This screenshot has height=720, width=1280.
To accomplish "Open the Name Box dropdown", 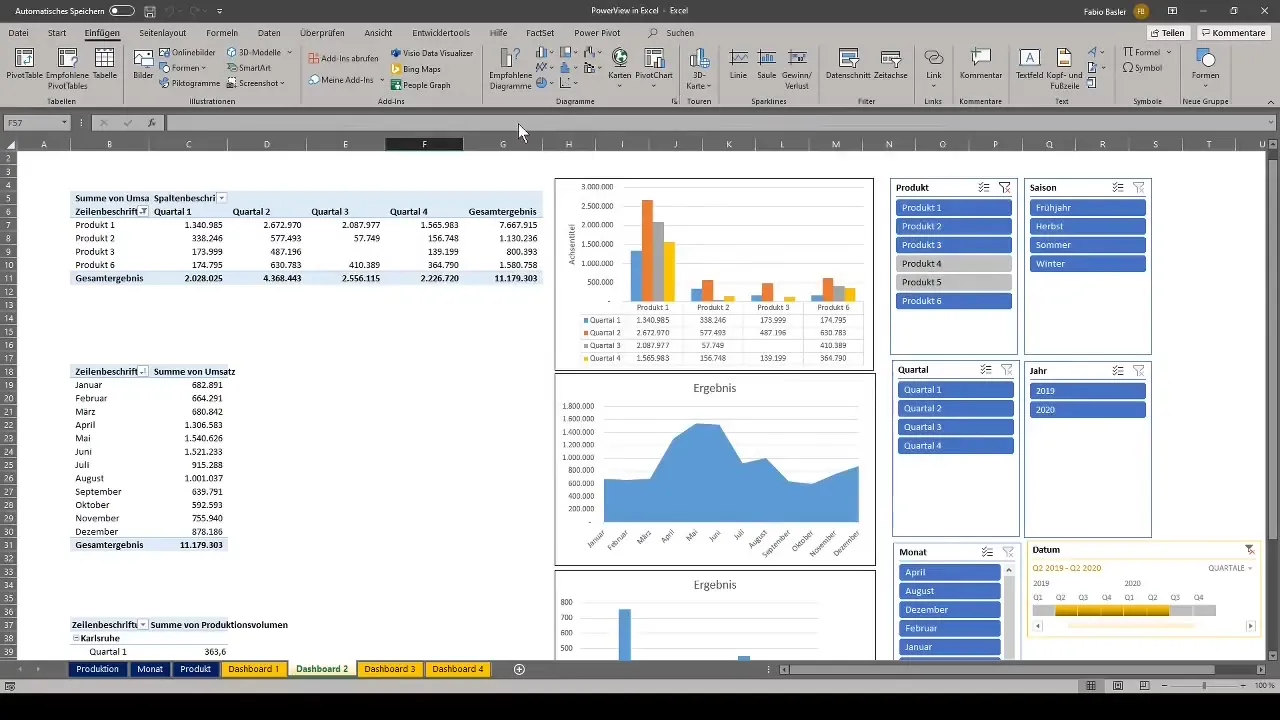I will pos(64,123).
